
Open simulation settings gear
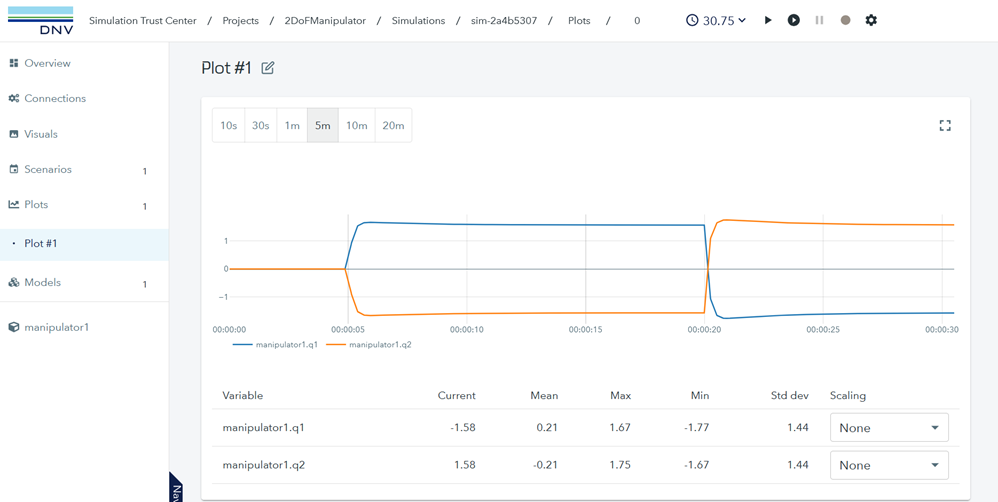(x=871, y=20)
